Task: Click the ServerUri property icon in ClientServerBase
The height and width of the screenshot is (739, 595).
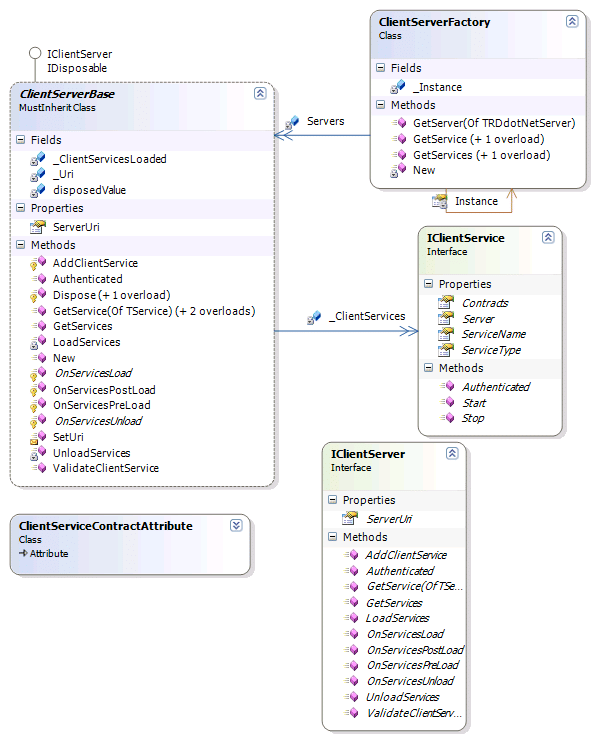Action: 38,227
